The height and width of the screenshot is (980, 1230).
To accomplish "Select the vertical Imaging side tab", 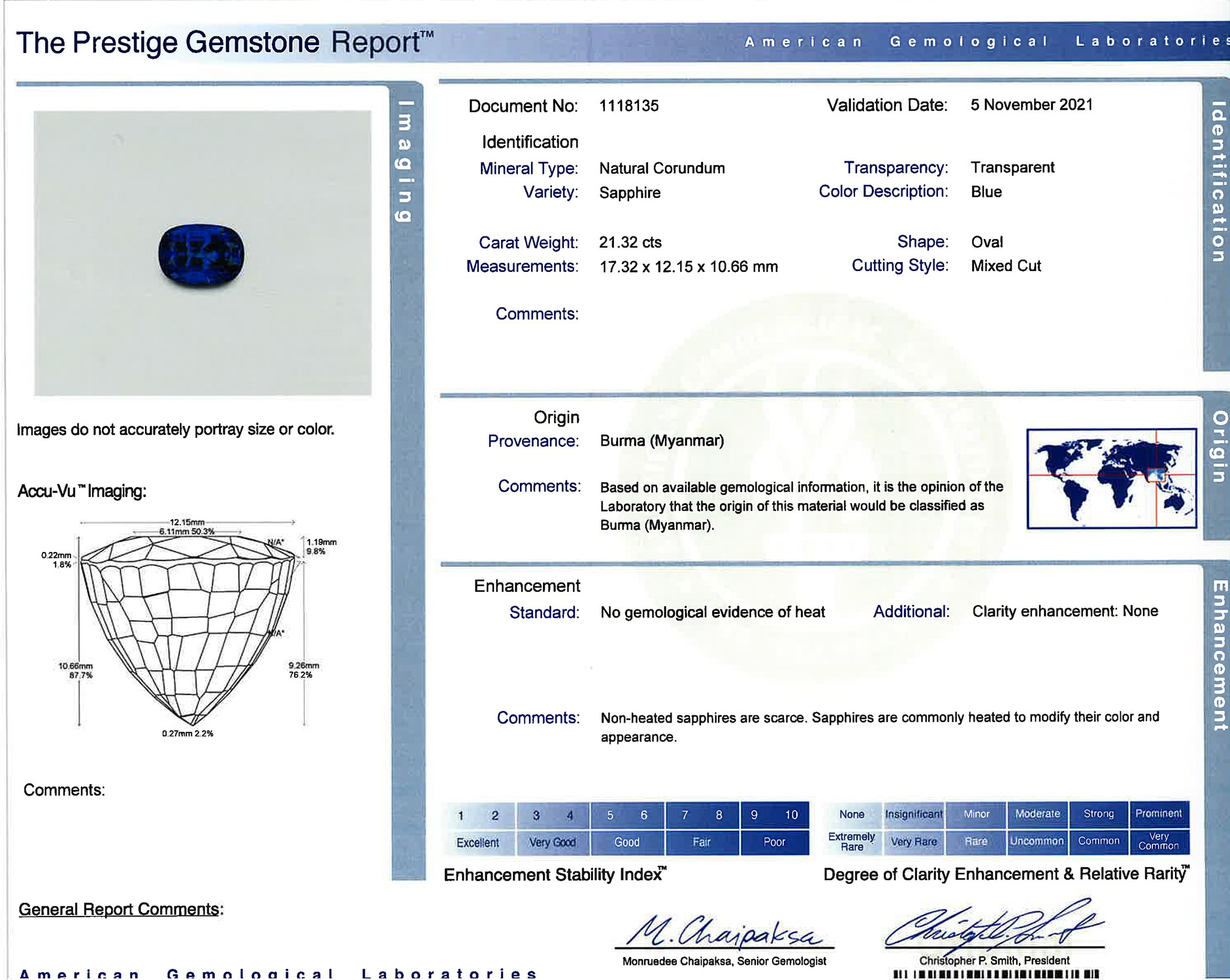I will 405,161.
